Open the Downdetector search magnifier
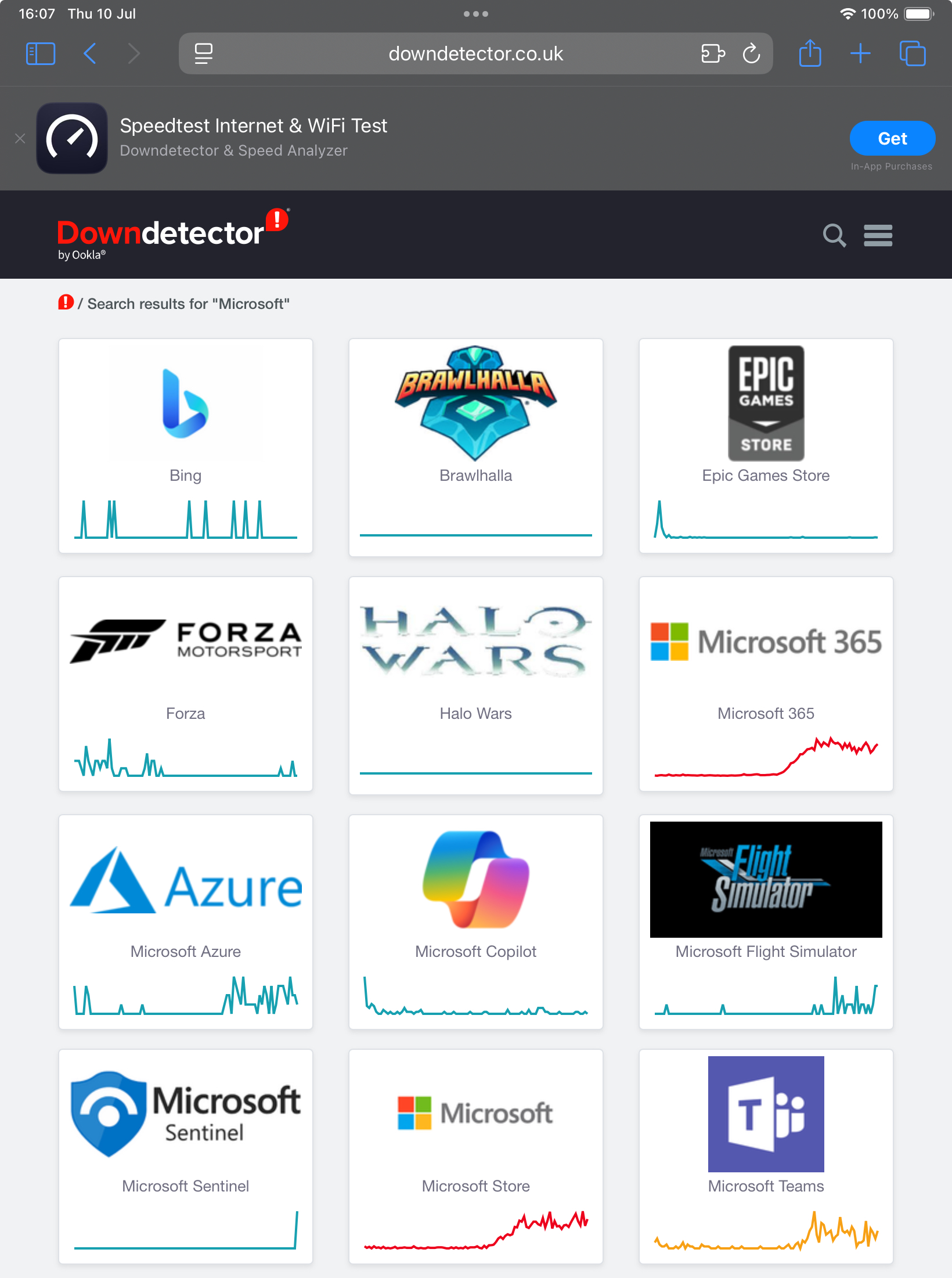 tap(834, 235)
